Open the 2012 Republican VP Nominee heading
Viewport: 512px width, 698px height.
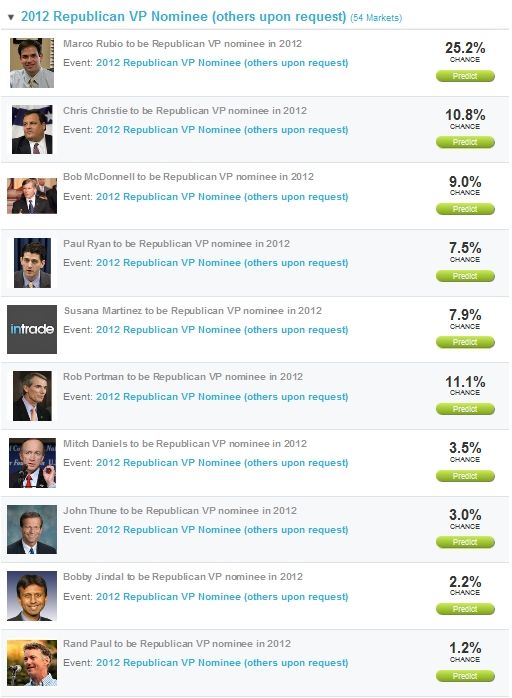pyautogui.click(x=183, y=16)
